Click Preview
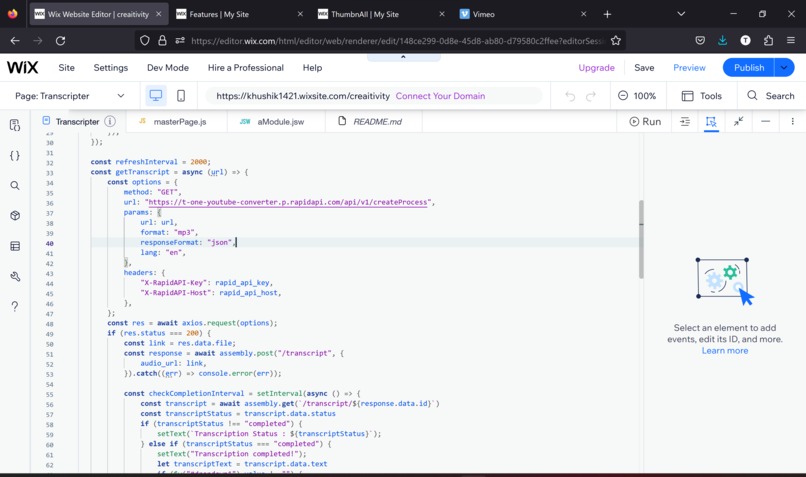The image size is (806, 477). click(689, 68)
